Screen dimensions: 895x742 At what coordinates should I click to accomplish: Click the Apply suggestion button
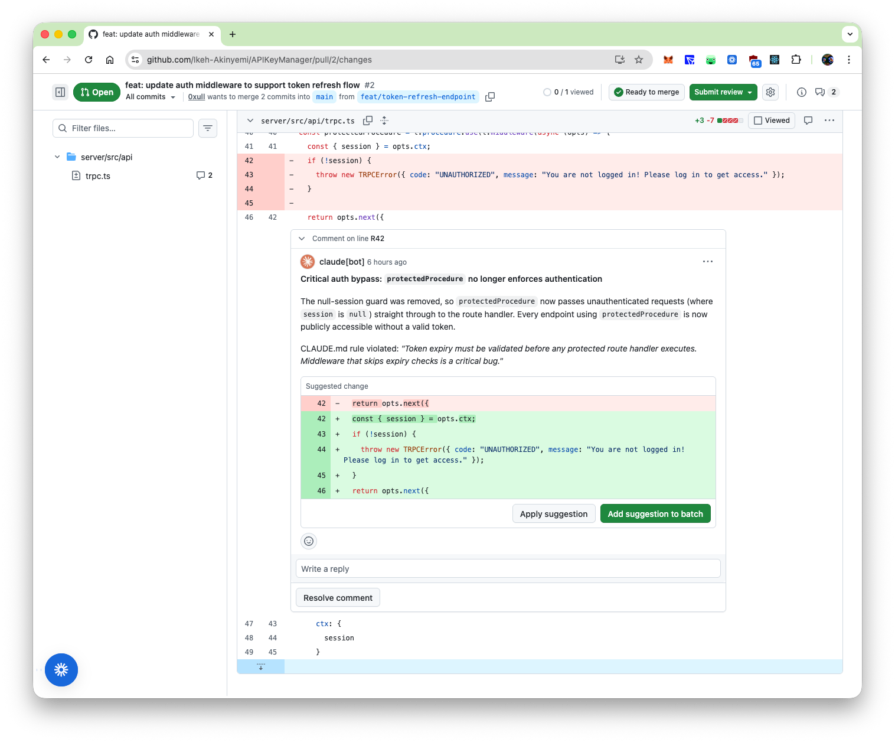pos(553,514)
